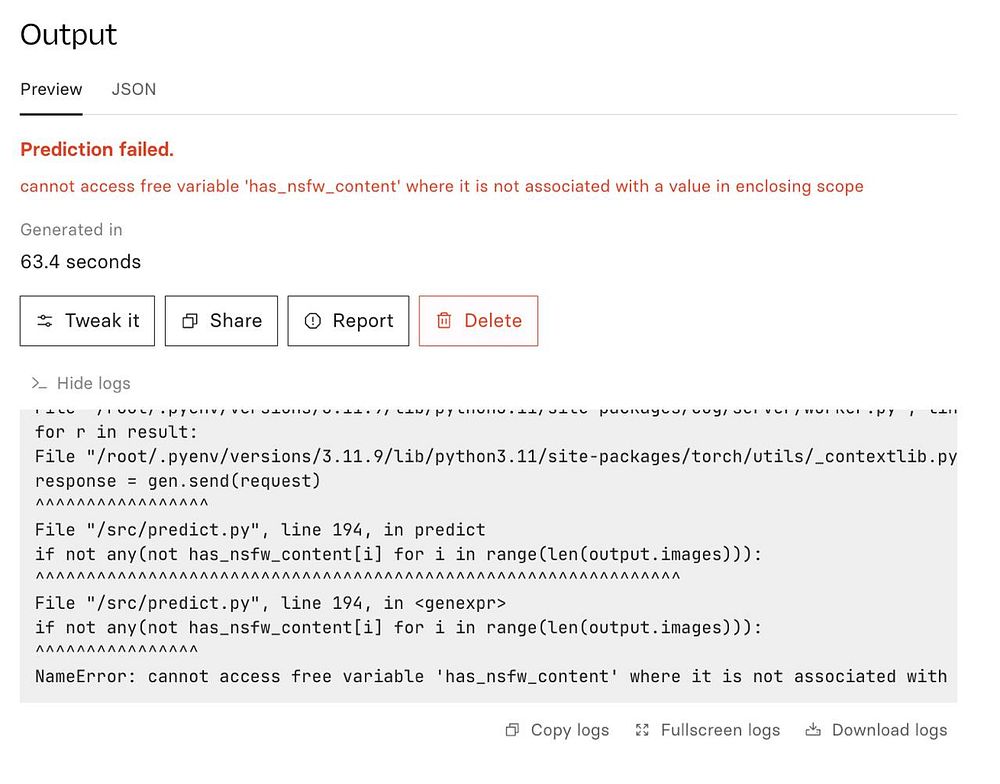
Task: Click the terminal prompt icon beside Hide logs
Action: click(x=39, y=383)
